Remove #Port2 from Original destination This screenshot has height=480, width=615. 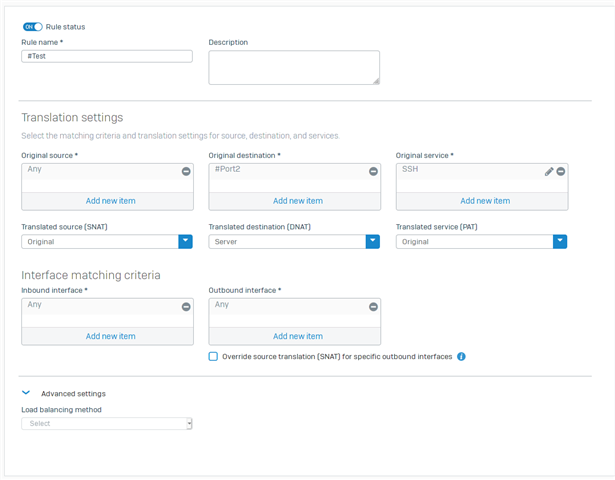[373, 171]
